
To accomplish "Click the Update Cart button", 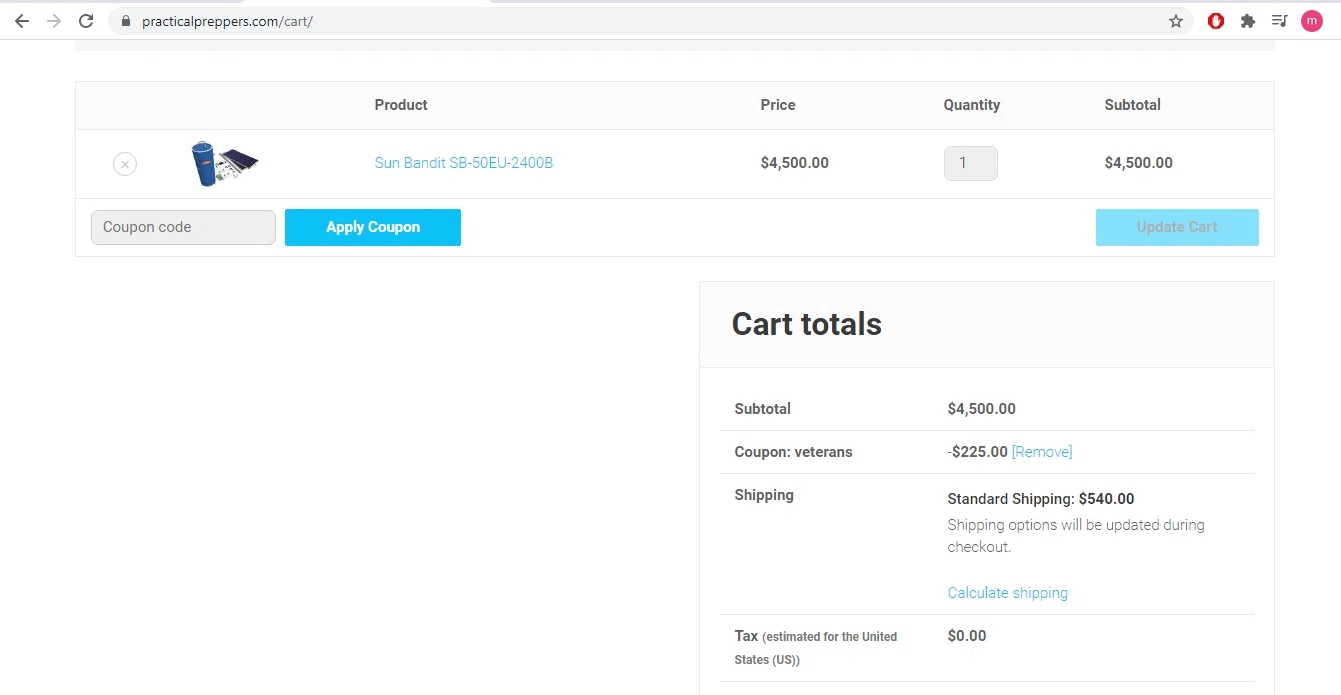I will tap(1177, 227).
